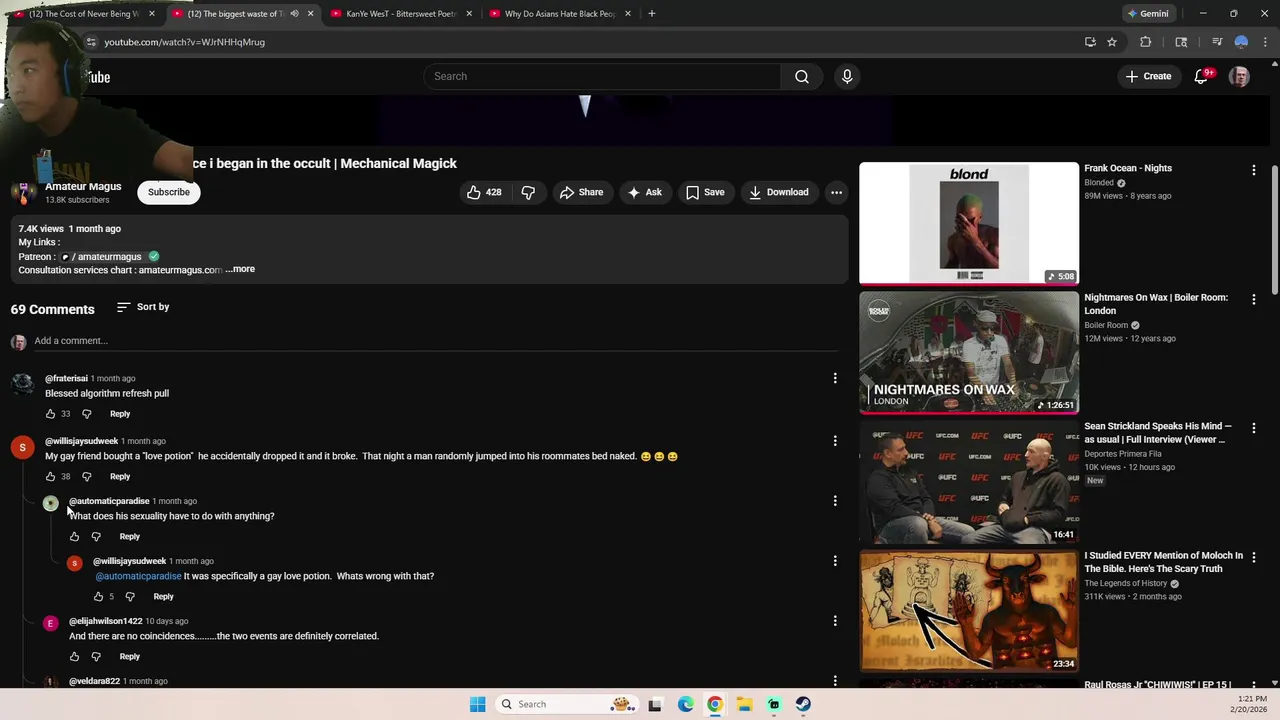Open options for @elijahwilson1422's comment
This screenshot has height=720, width=1280.
point(835,621)
